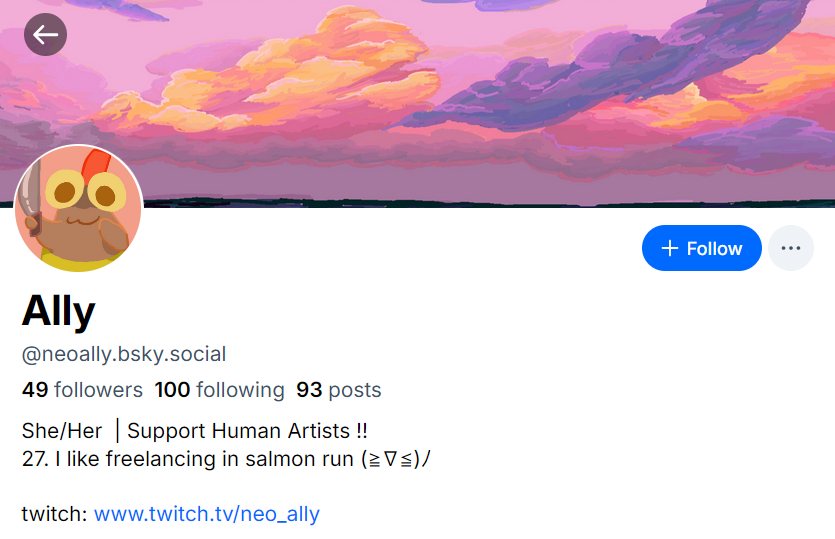The height and width of the screenshot is (539, 835).
Task: Click the number 49 in followers
Action: point(35,390)
